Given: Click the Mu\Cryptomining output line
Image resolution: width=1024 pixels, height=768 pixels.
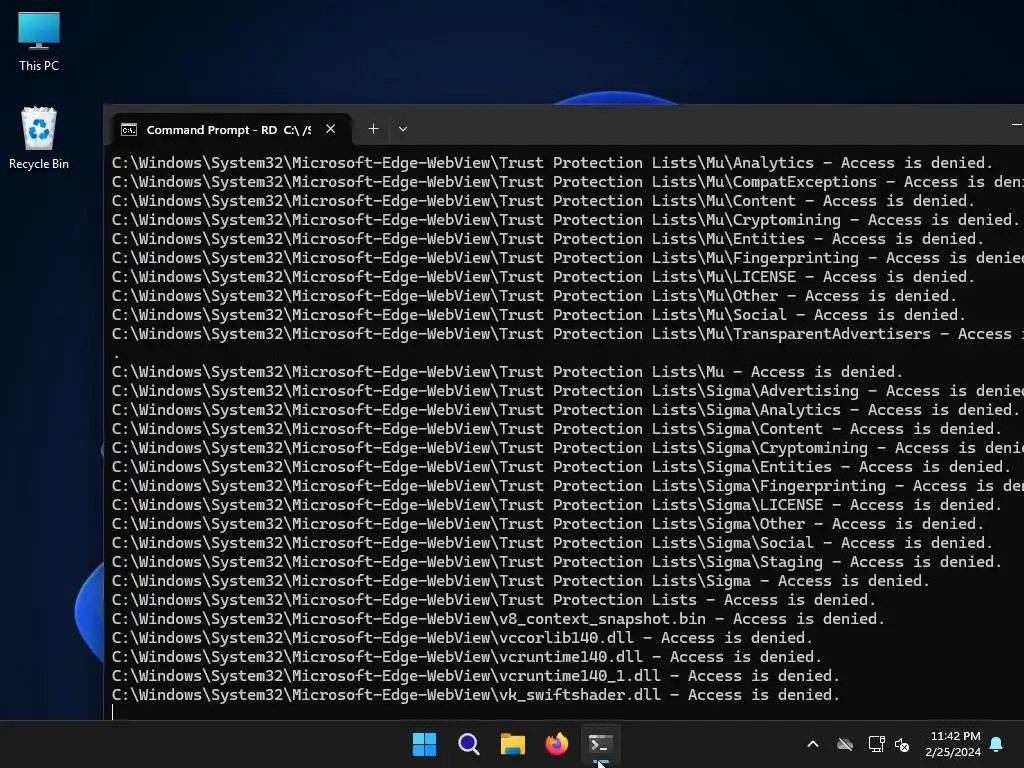Looking at the screenshot, I should [566, 220].
